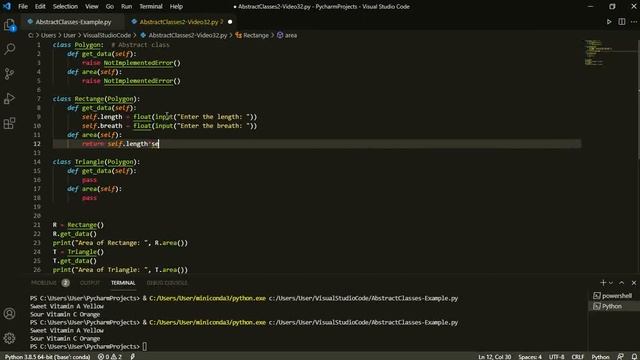Open the Explorer view in activity bar

tap(9, 25)
